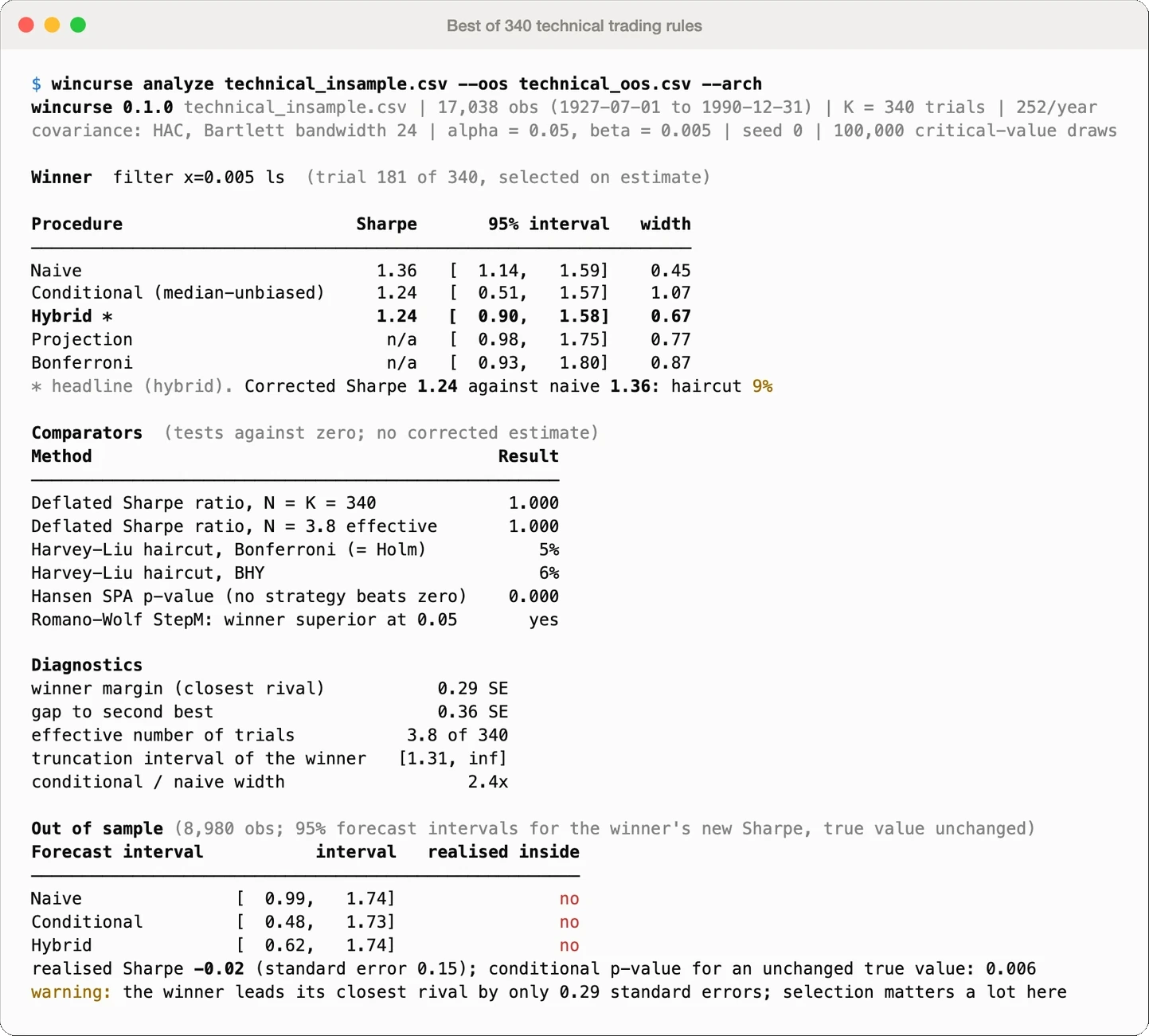Click the 'Out of sample' heading
Viewport: 1149px width, 1036px height.
(97, 828)
